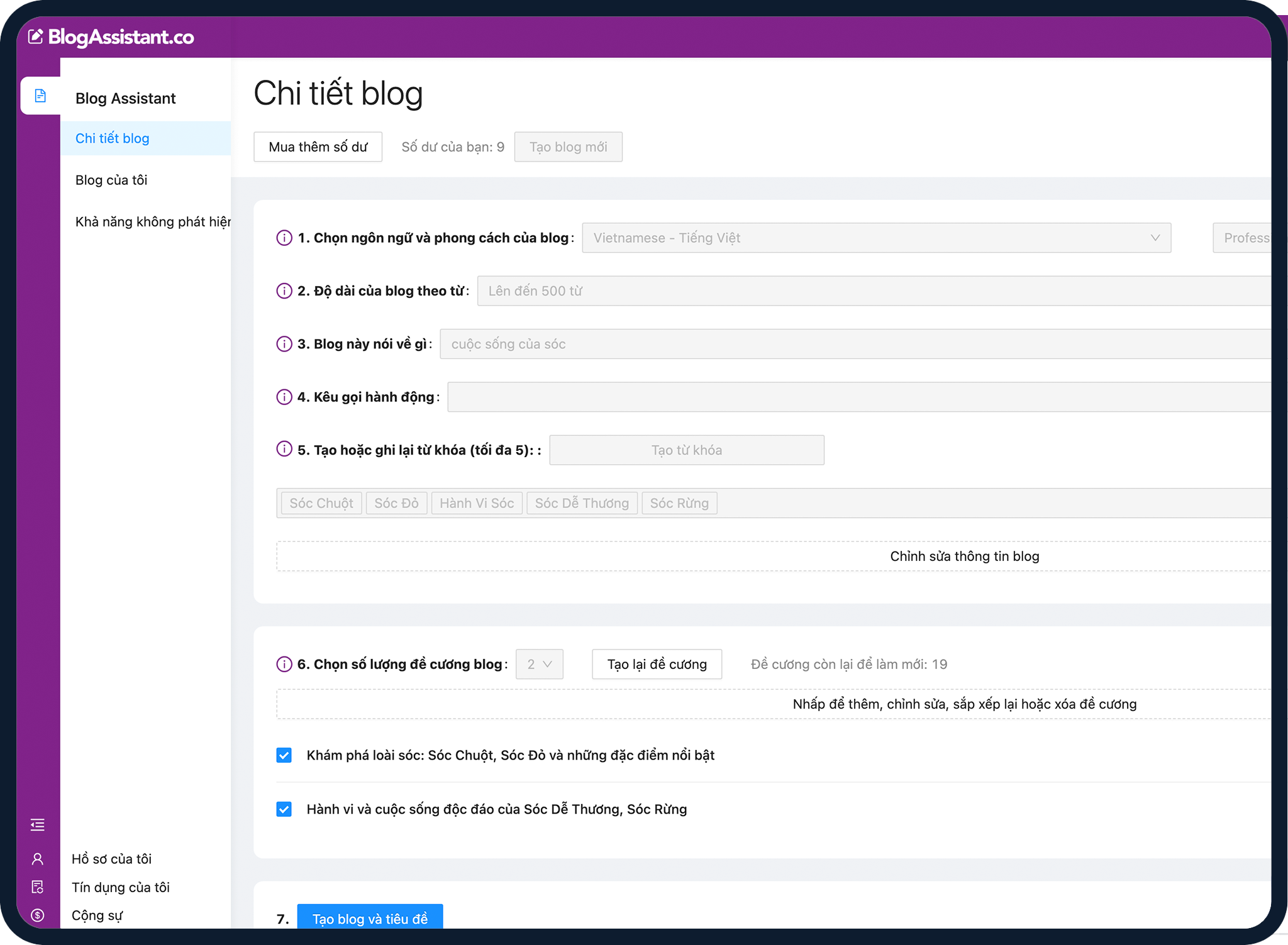Open Hồ sơ của tôi
Image resolution: width=1288 pixels, height=945 pixels.
[x=111, y=859]
